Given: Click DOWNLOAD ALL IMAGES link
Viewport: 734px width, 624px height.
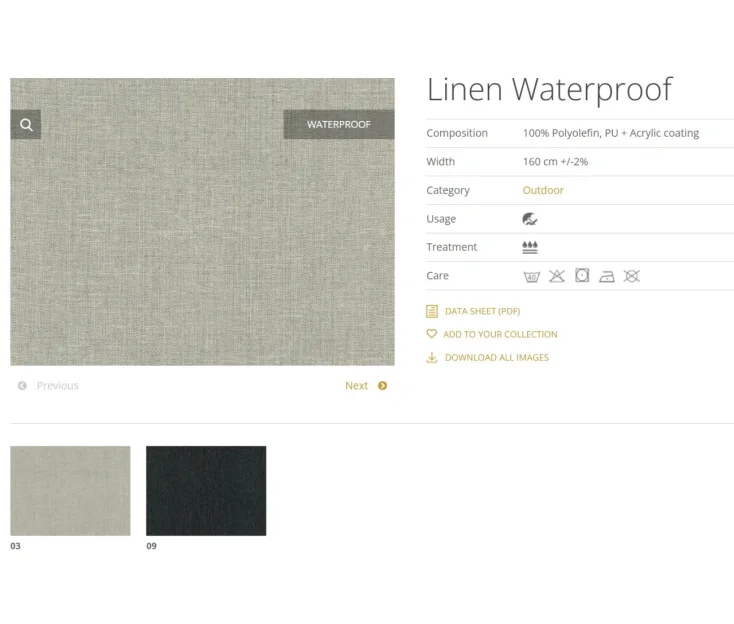Looking at the screenshot, I should 497,358.
